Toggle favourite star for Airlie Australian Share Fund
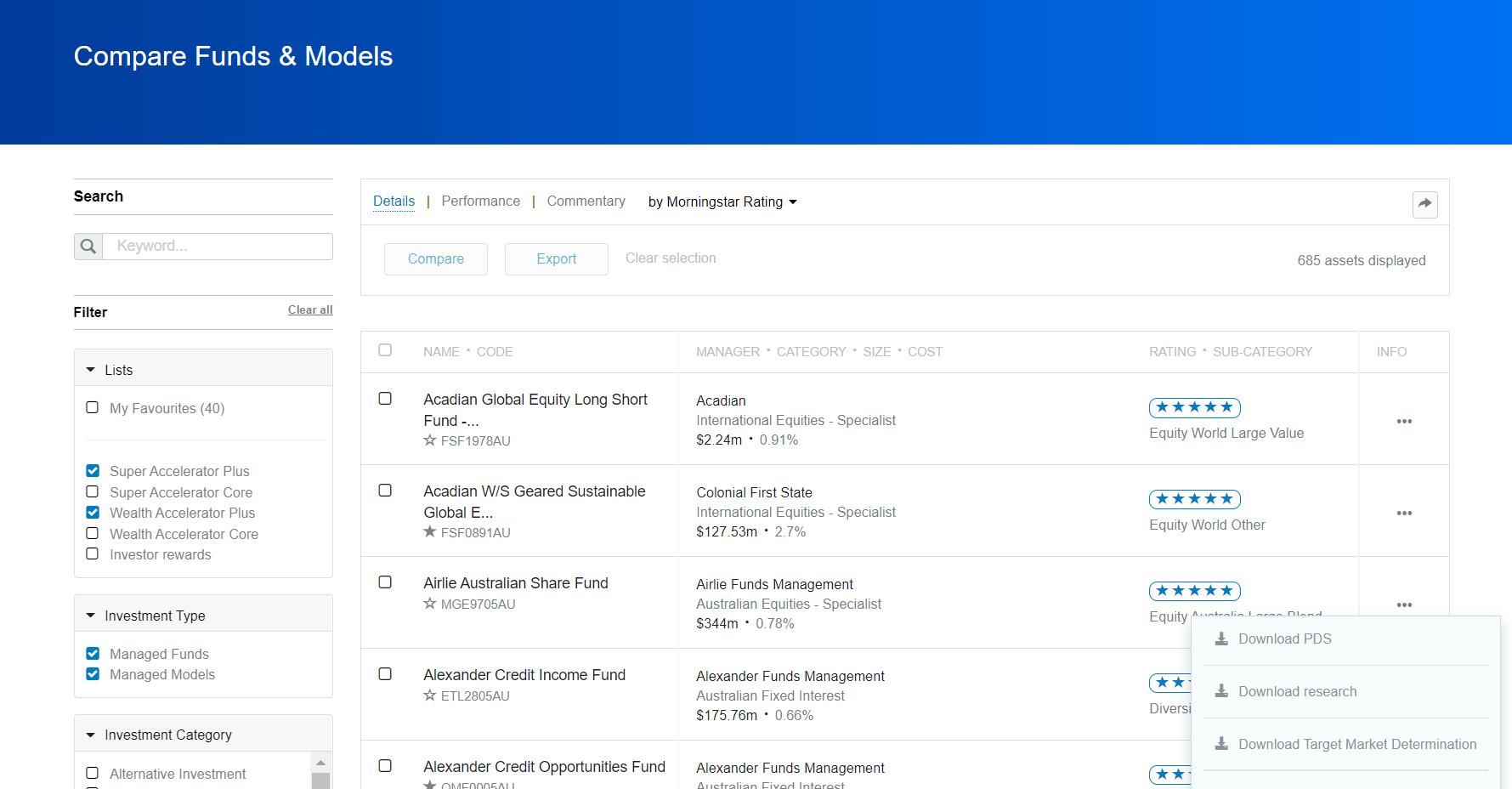 [430, 604]
